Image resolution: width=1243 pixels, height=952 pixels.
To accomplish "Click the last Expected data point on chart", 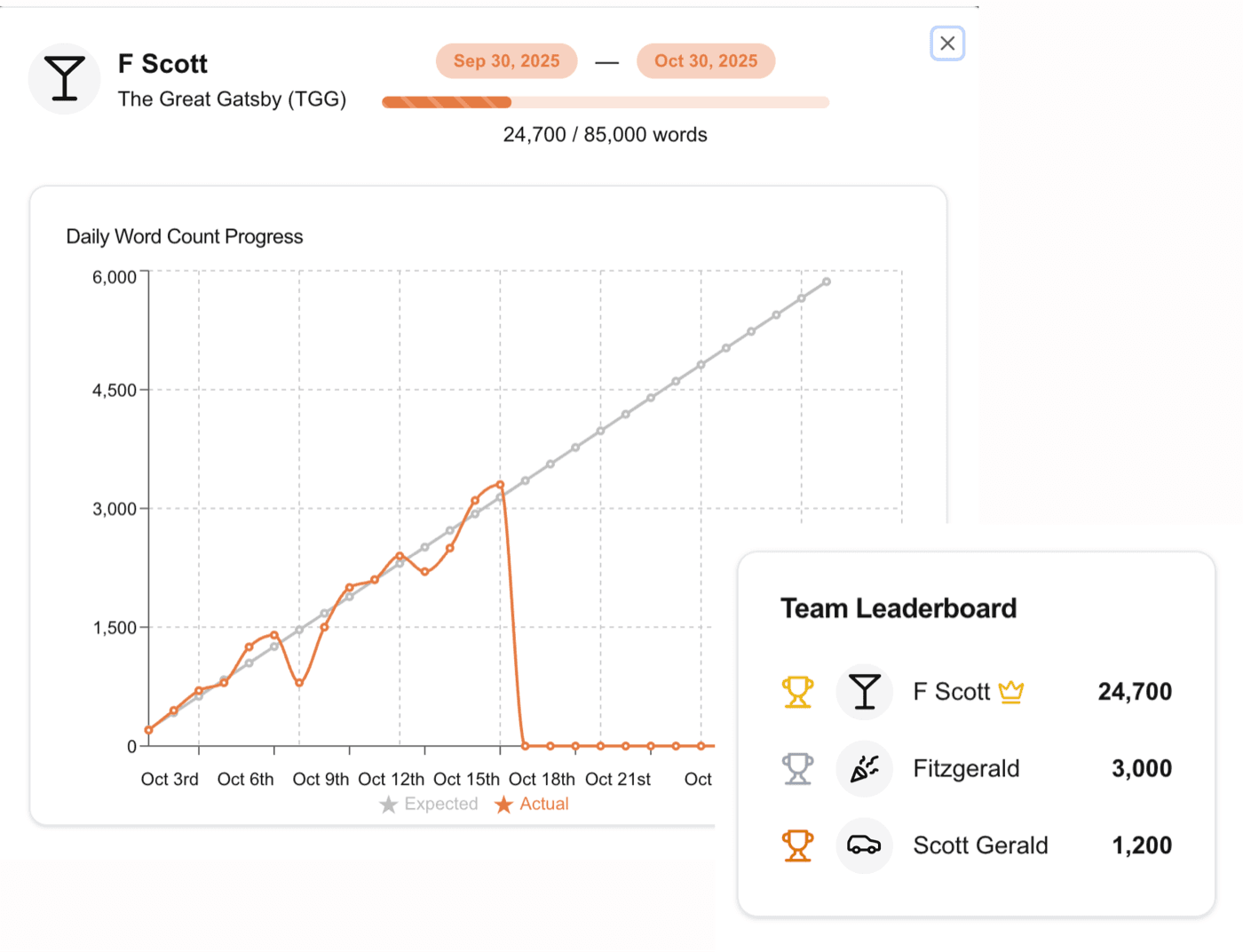I will click(827, 282).
